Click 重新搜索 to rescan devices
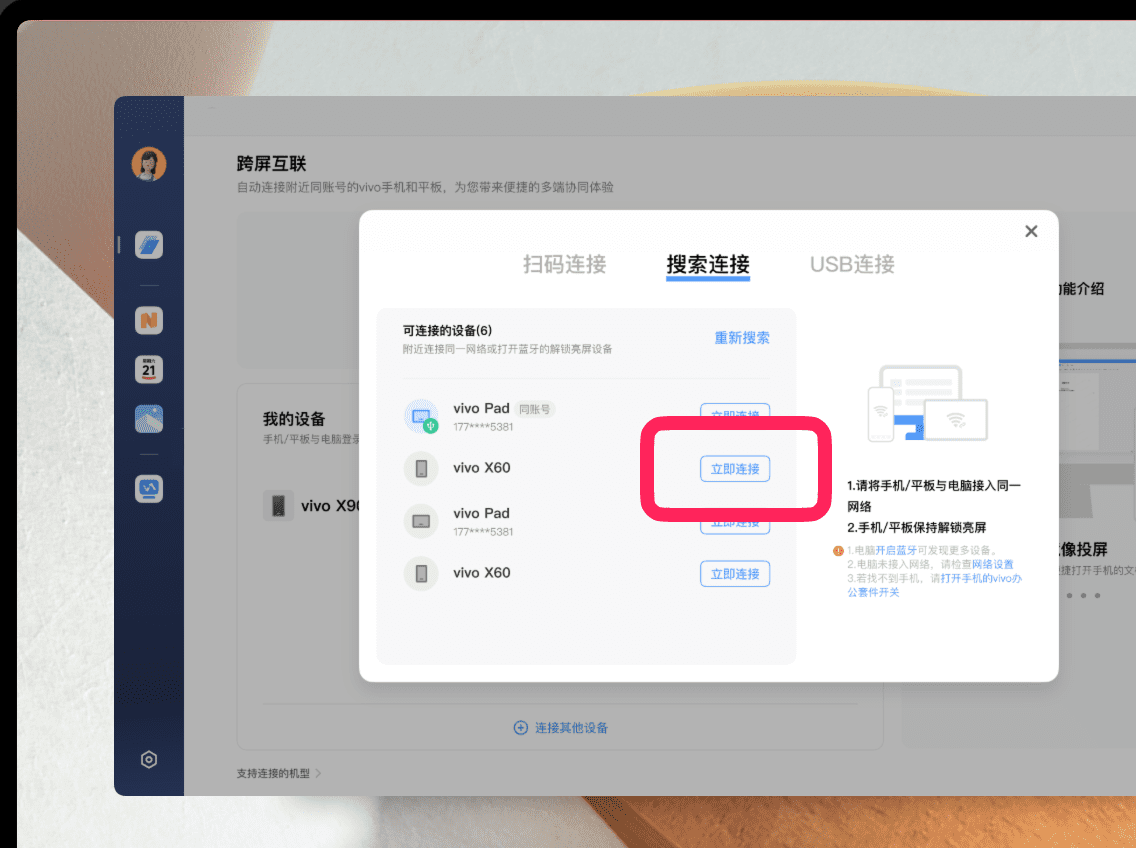 tap(742, 338)
